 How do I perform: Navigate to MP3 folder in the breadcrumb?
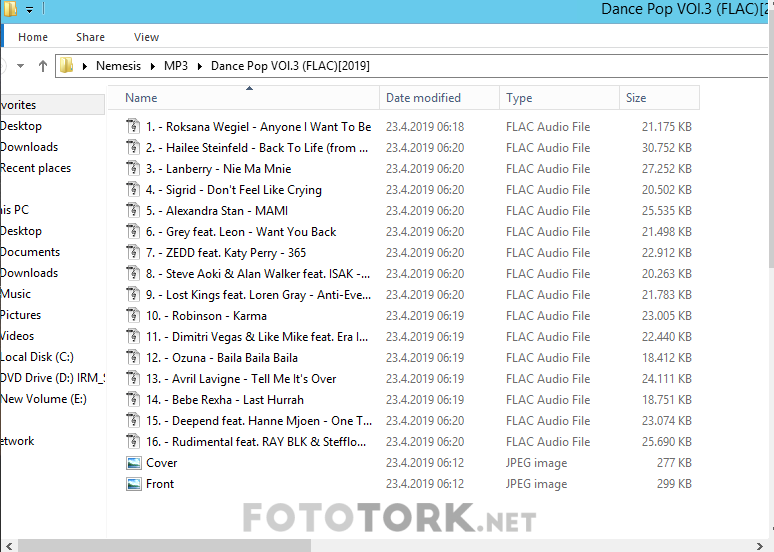176,66
